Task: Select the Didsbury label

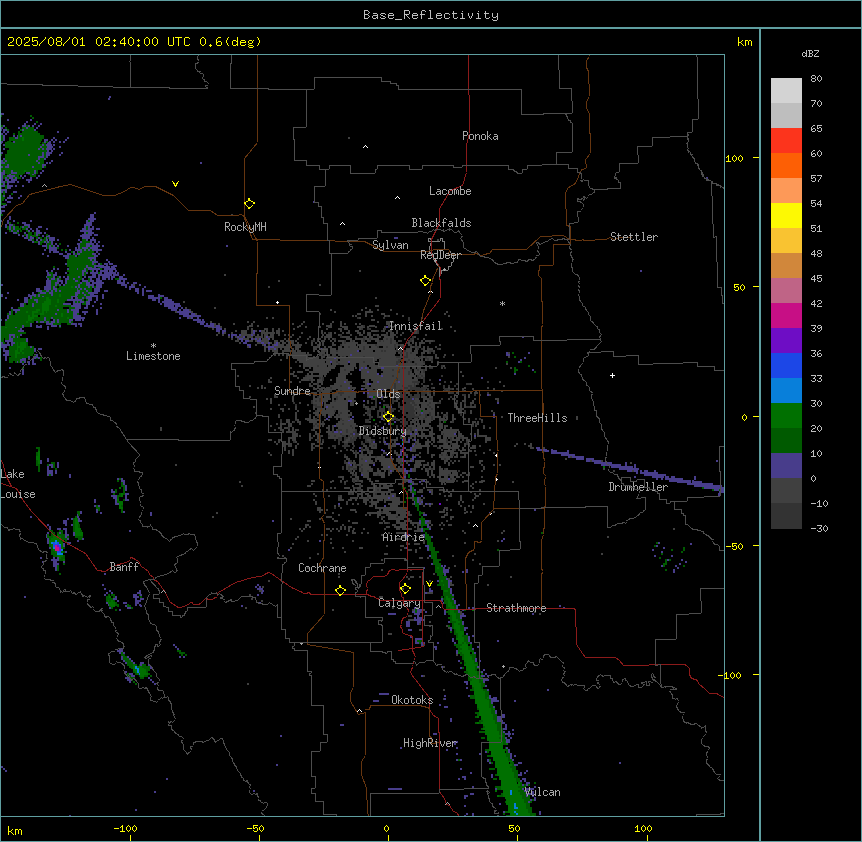Action: (383, 431)
